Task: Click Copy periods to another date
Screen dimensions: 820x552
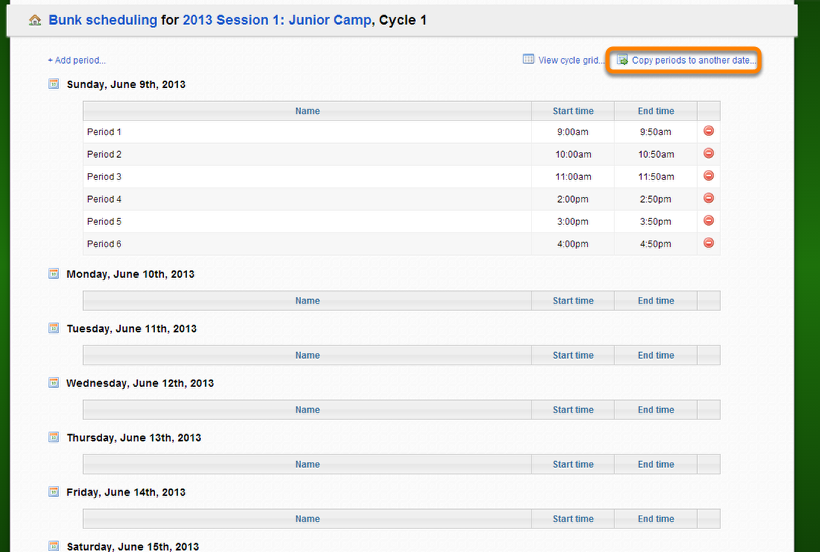Action: tap(693, 61)
